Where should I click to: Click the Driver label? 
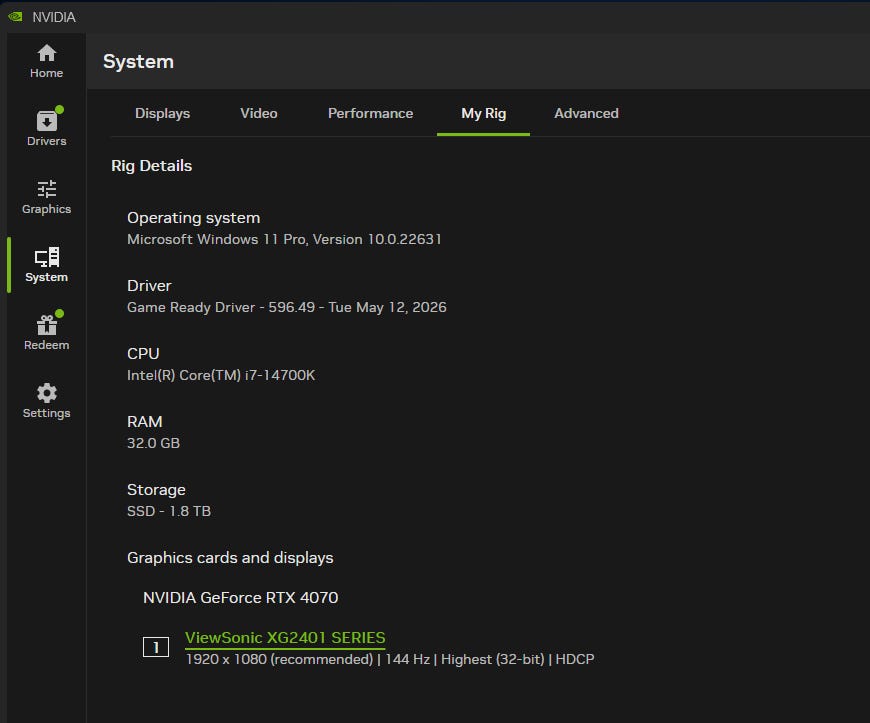tap(149, 286)
